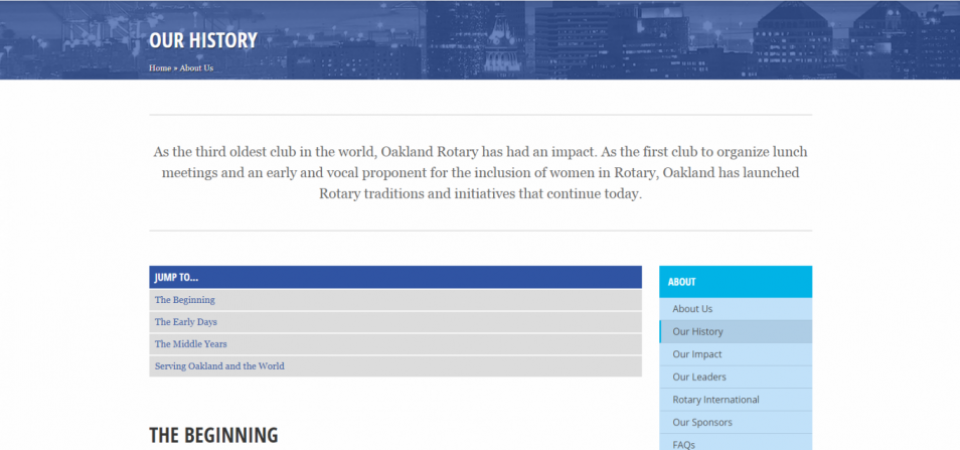Viewport: 960px width, 450px height.
Task: Click THE BEGINNING section heading
Action: [214, 435]
